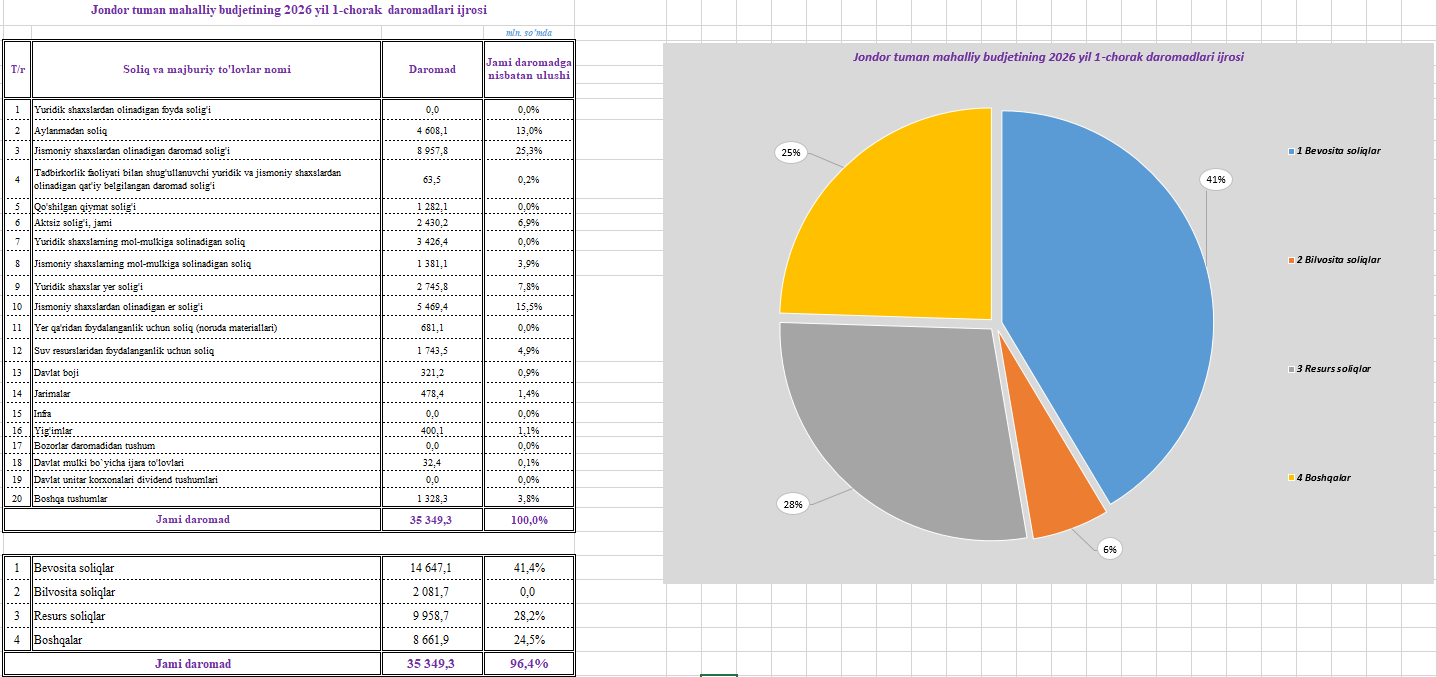The height and width of the screenshot is (677, 1437).
Task: Select the chart title text
Action: coord(1048,57)
